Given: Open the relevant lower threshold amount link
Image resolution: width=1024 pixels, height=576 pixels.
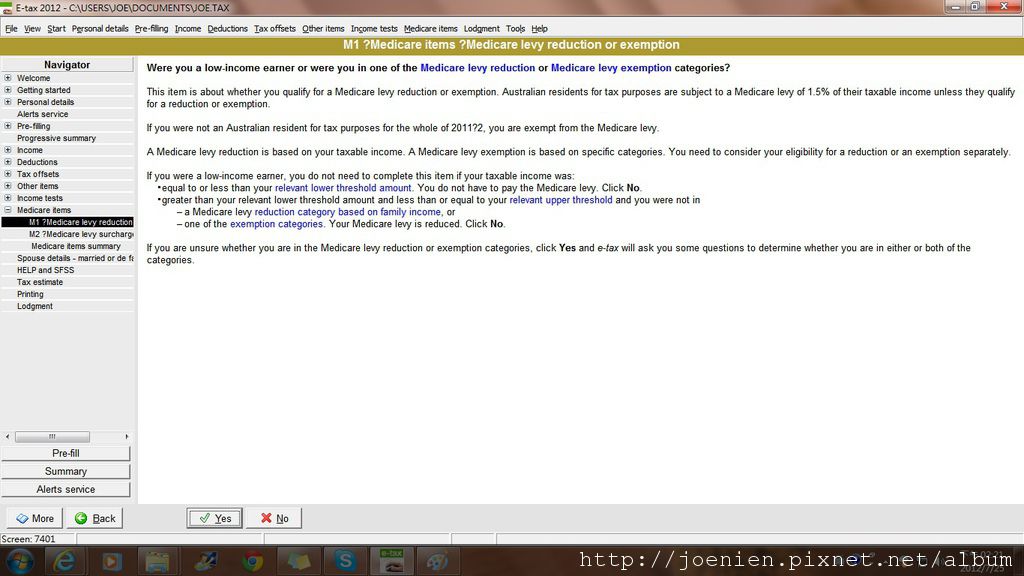Looking at the screenshot, I should tap(343, 188).
